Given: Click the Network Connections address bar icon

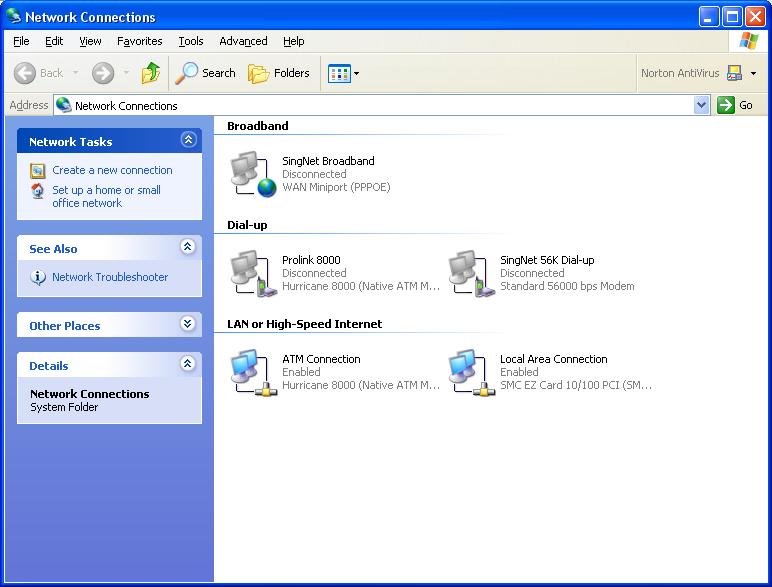Looking at the screenshot, I should coord(64,105).
